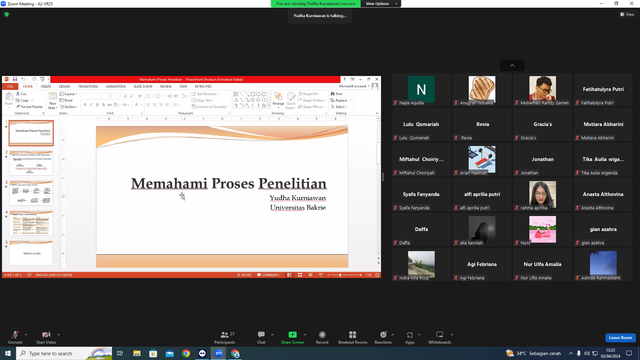
Task: Click NOTES in PowerPoint status bar
Action: click(244, 275)
